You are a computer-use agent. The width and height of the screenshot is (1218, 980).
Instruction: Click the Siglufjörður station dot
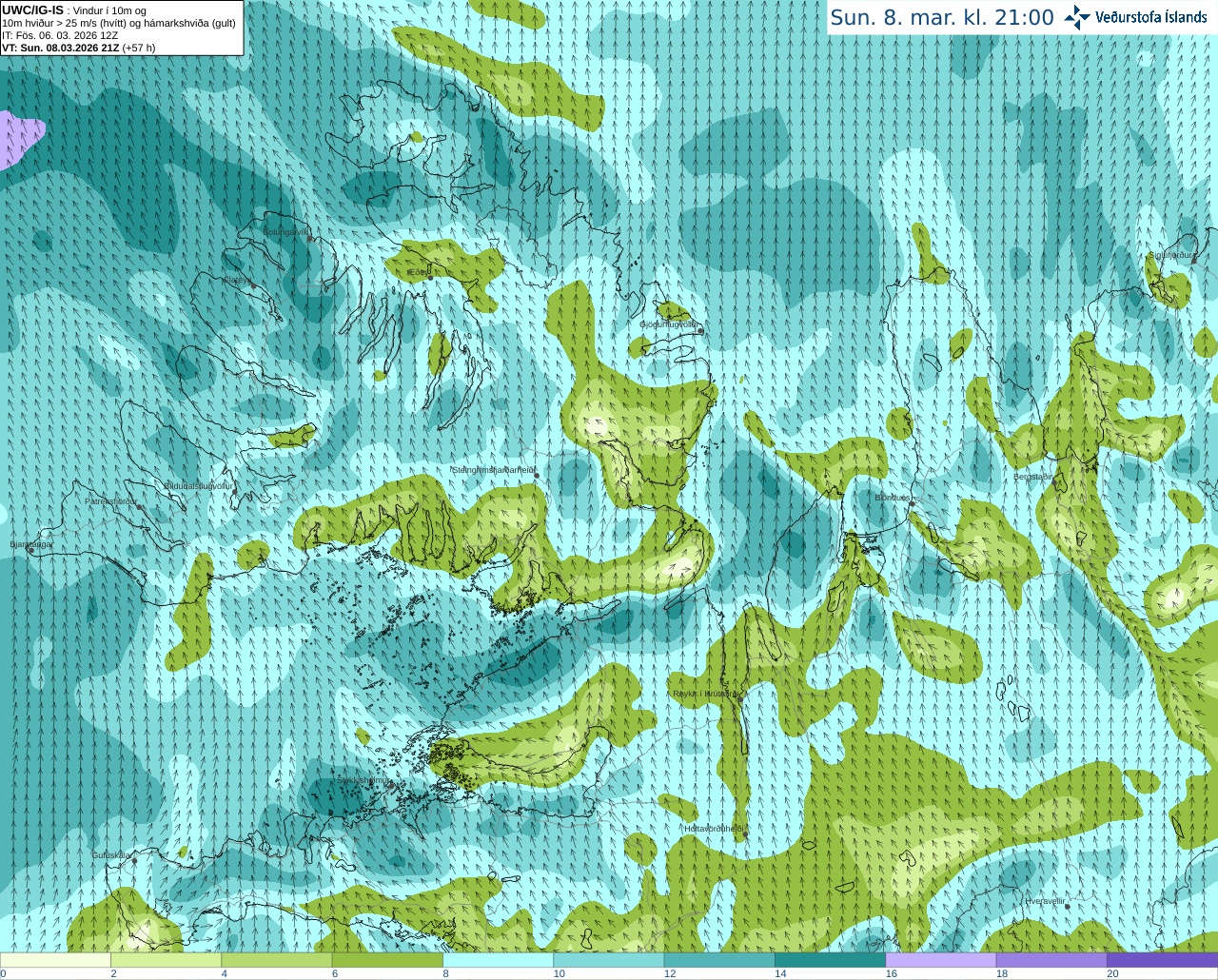coord(1193,261)
